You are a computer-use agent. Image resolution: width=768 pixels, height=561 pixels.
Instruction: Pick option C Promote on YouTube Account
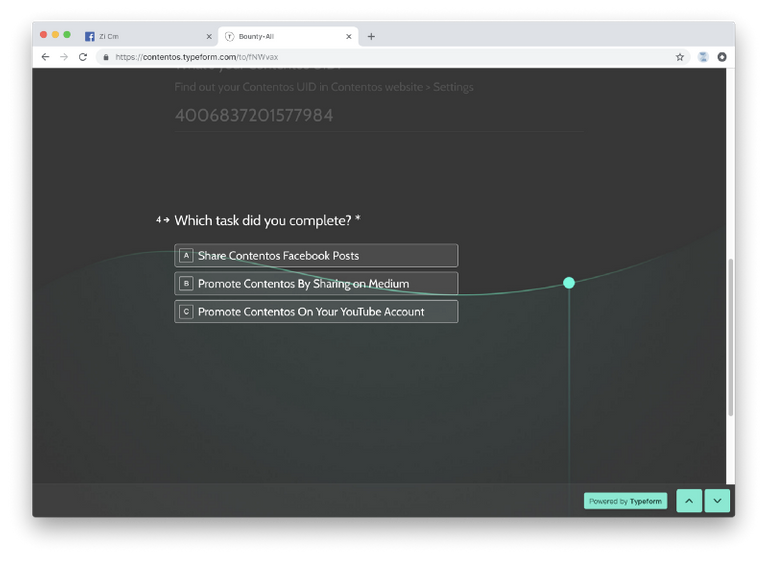click(316, 312)
